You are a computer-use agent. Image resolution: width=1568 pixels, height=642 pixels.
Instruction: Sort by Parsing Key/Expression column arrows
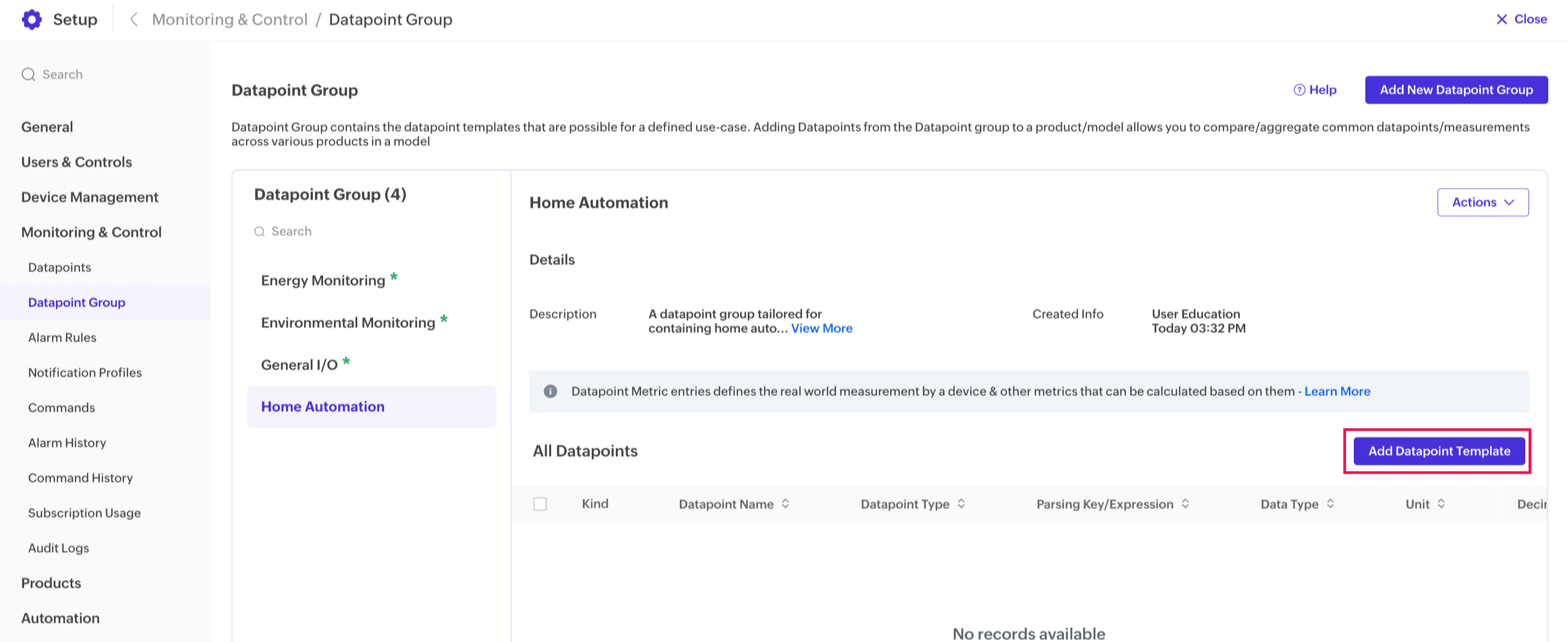click(x=1185, y=504)
